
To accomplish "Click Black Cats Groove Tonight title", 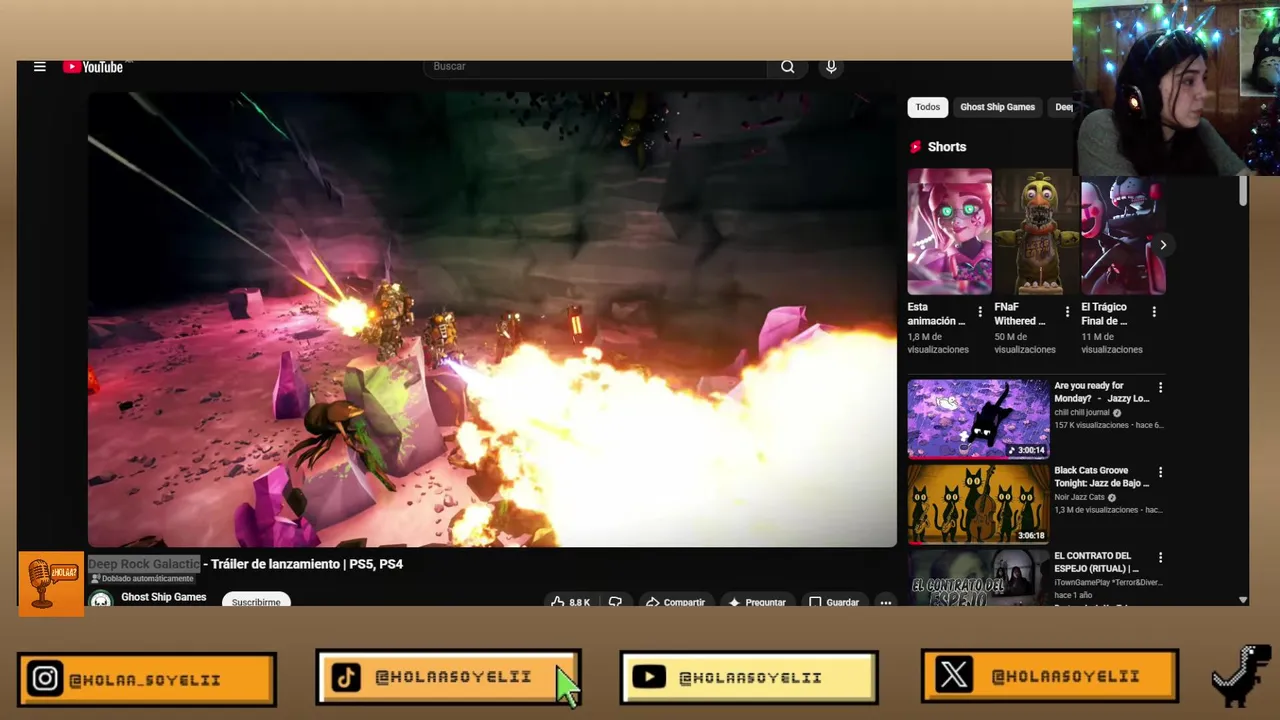I will [x=1101, y=477].
